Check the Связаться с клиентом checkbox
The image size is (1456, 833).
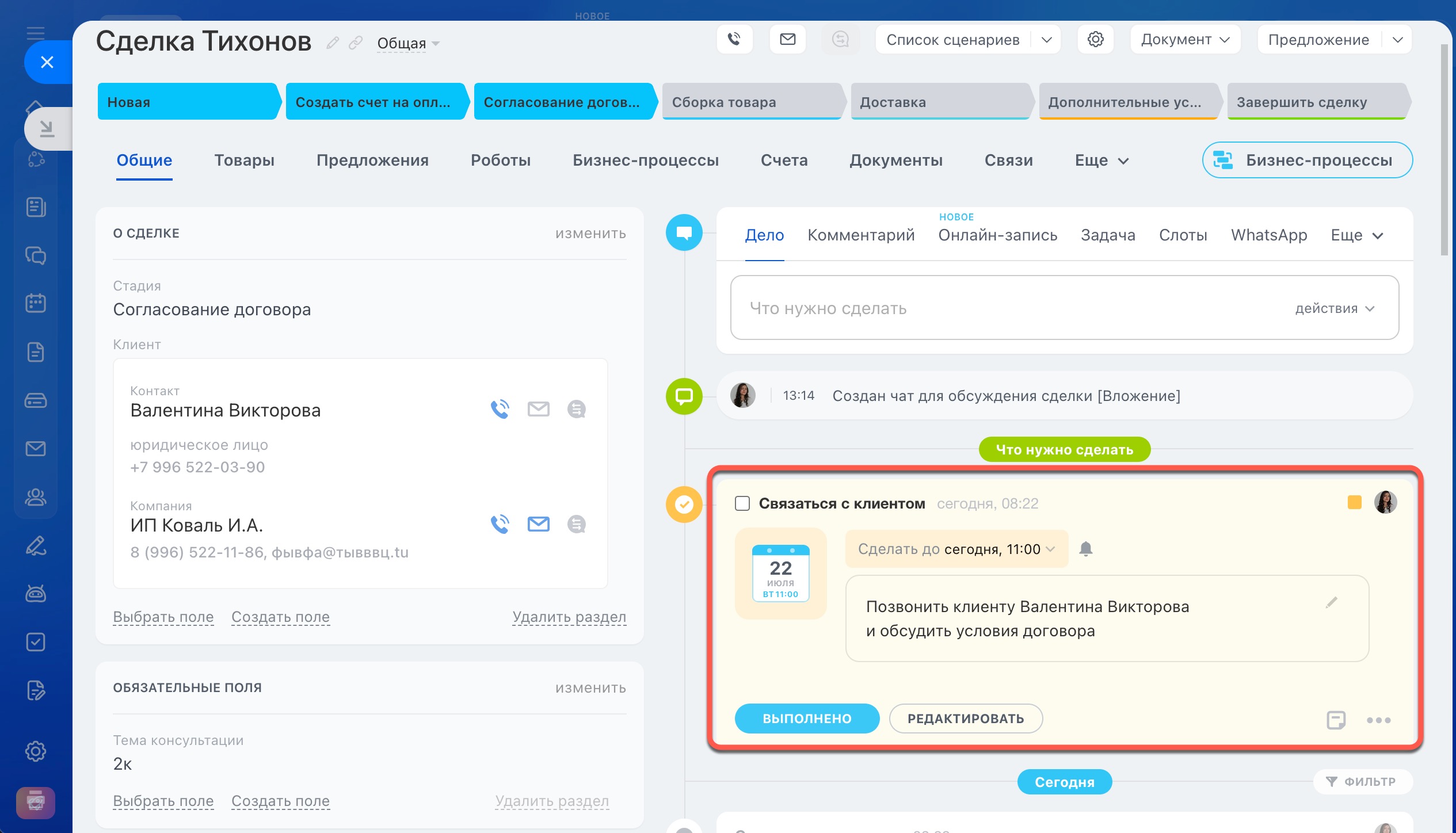(742, 503)
